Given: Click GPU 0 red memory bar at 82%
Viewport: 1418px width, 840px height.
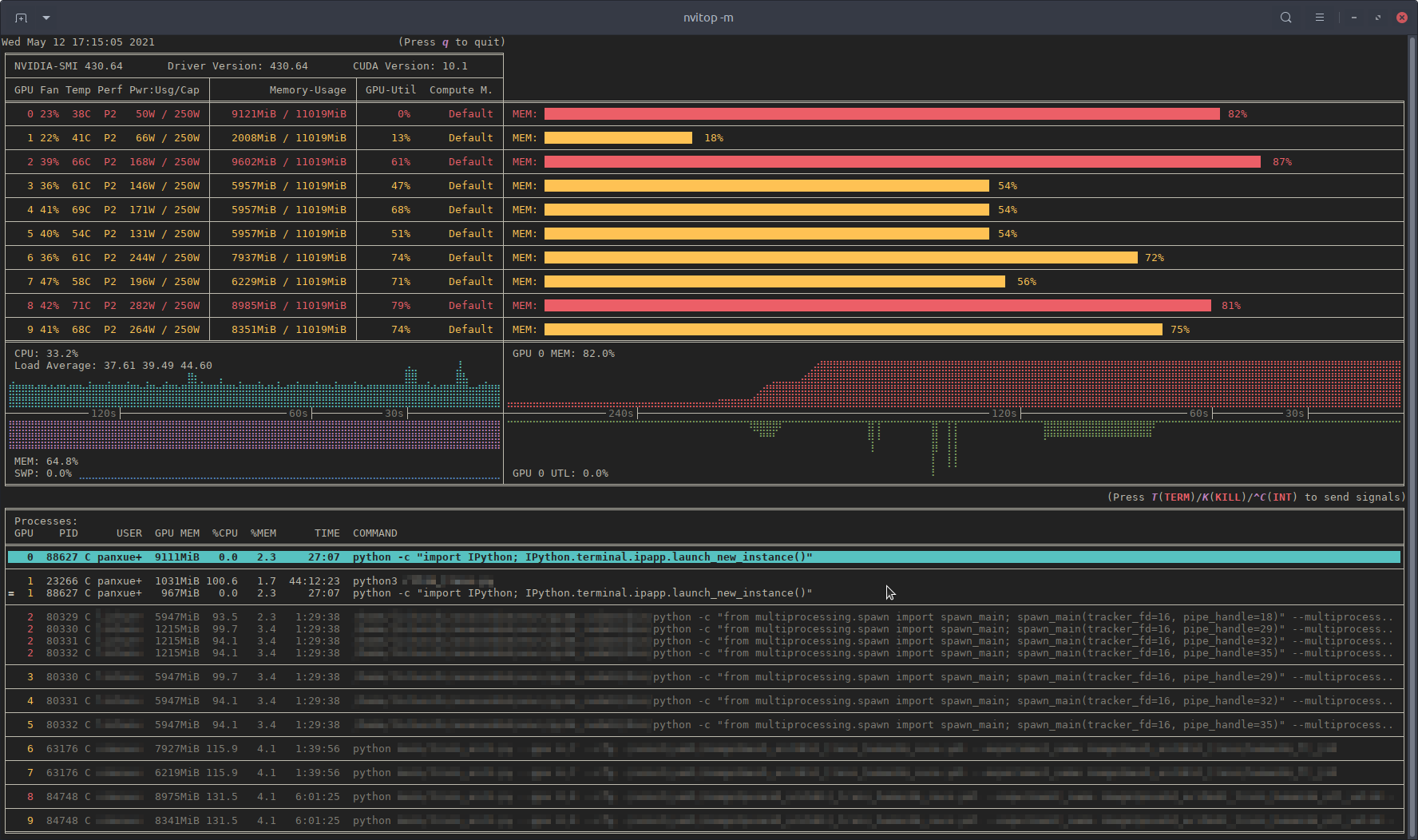Looking at the screenshot, I should (881, 114).
